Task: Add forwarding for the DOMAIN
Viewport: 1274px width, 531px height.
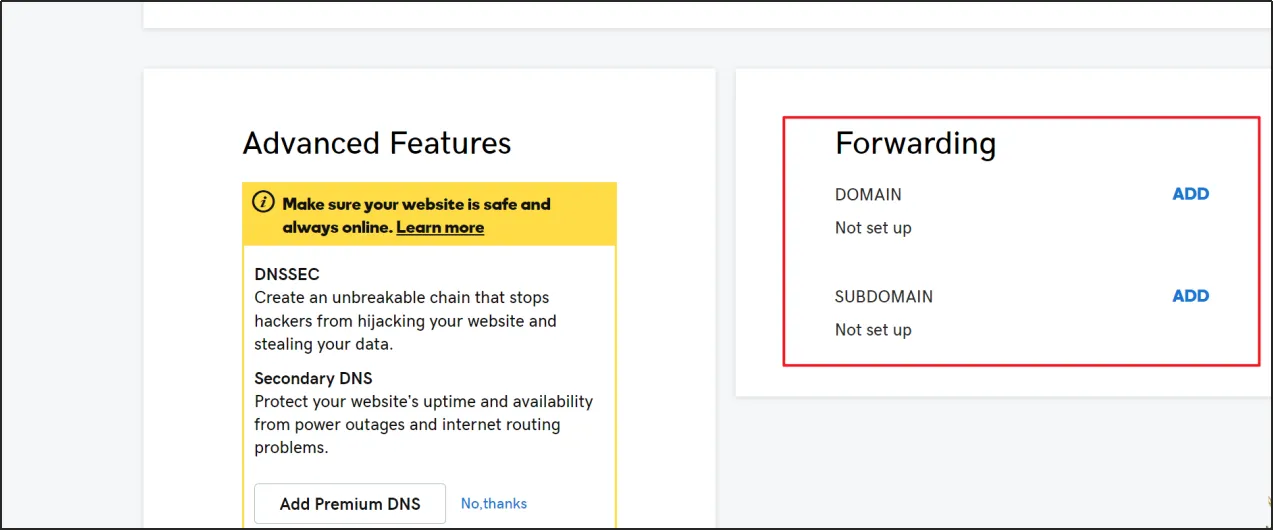Action: [1190, 194]
